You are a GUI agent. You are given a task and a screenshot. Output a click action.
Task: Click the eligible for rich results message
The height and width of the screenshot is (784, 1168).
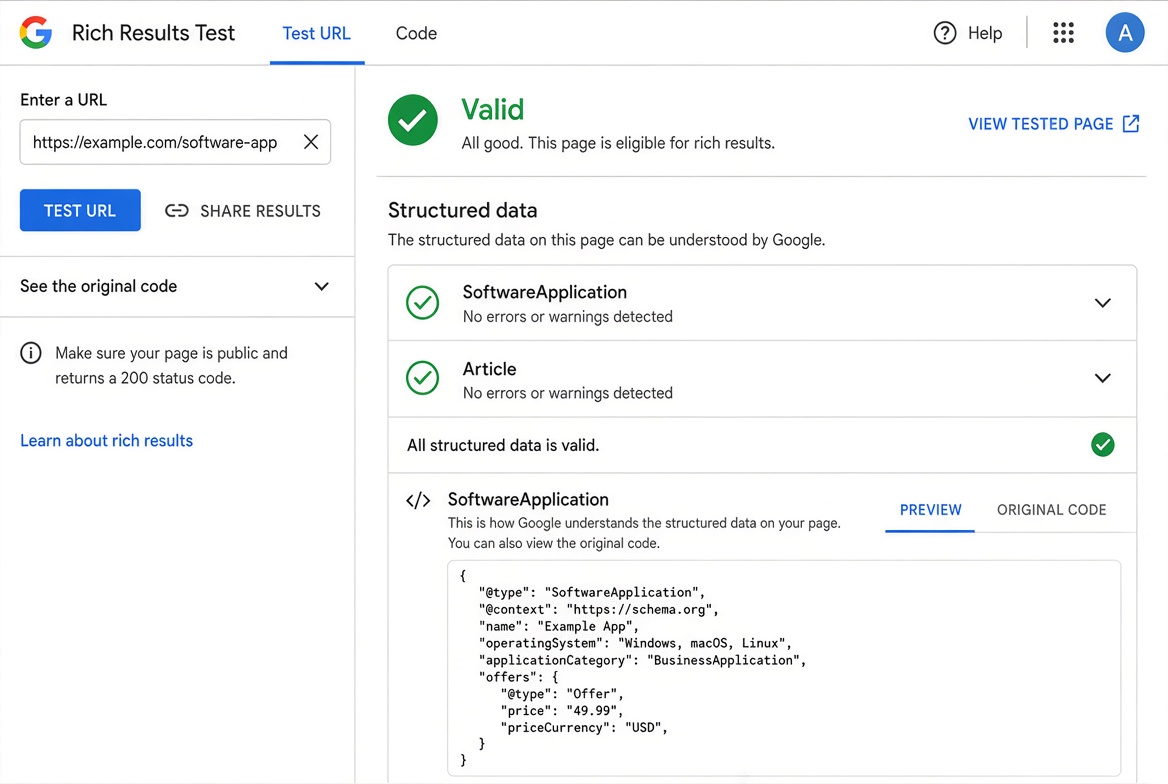(618, 143)
